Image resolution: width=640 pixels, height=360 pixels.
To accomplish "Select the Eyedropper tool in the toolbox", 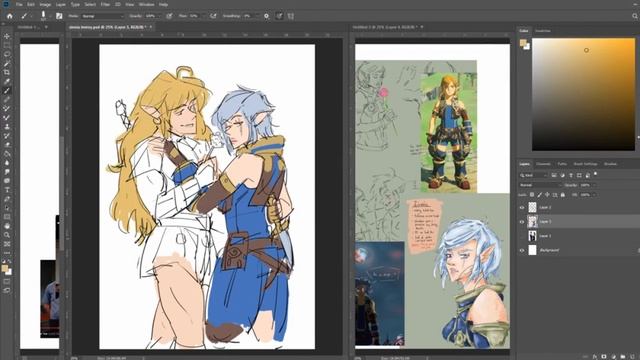I will pyautogui.click(x=7, y=81).
